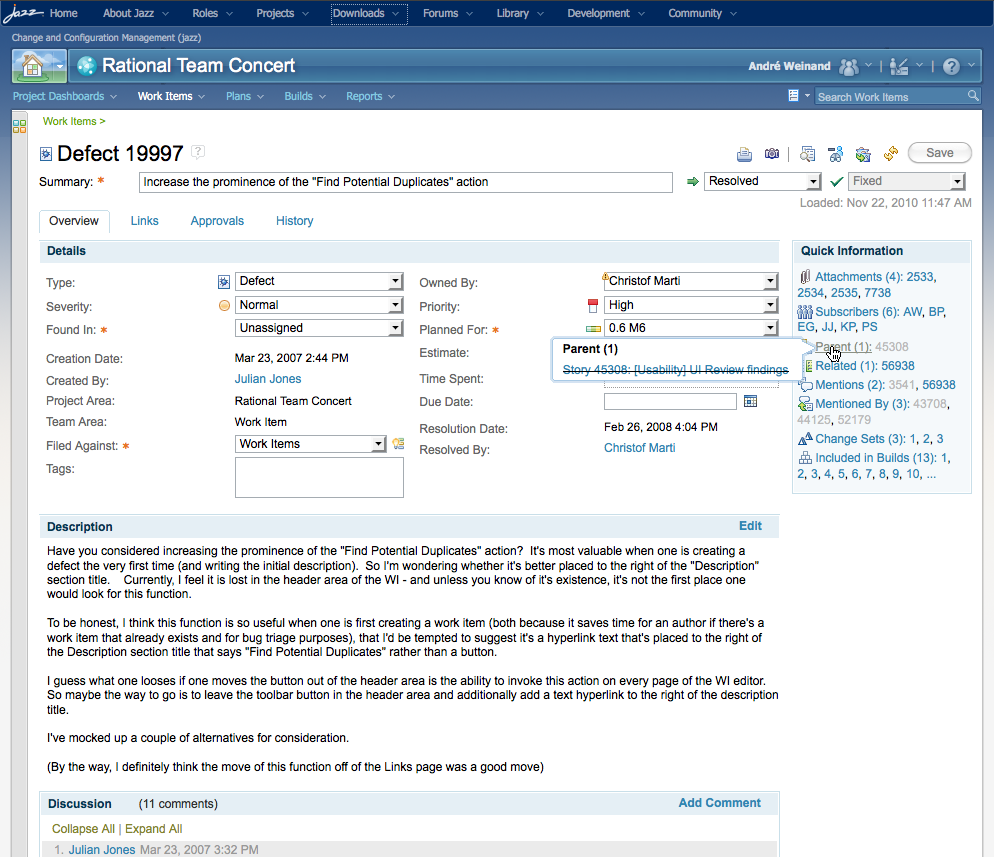This screenshot has height=857, width=994.
Task: Open the help question mark icon
Action: (x=951, y=66)
